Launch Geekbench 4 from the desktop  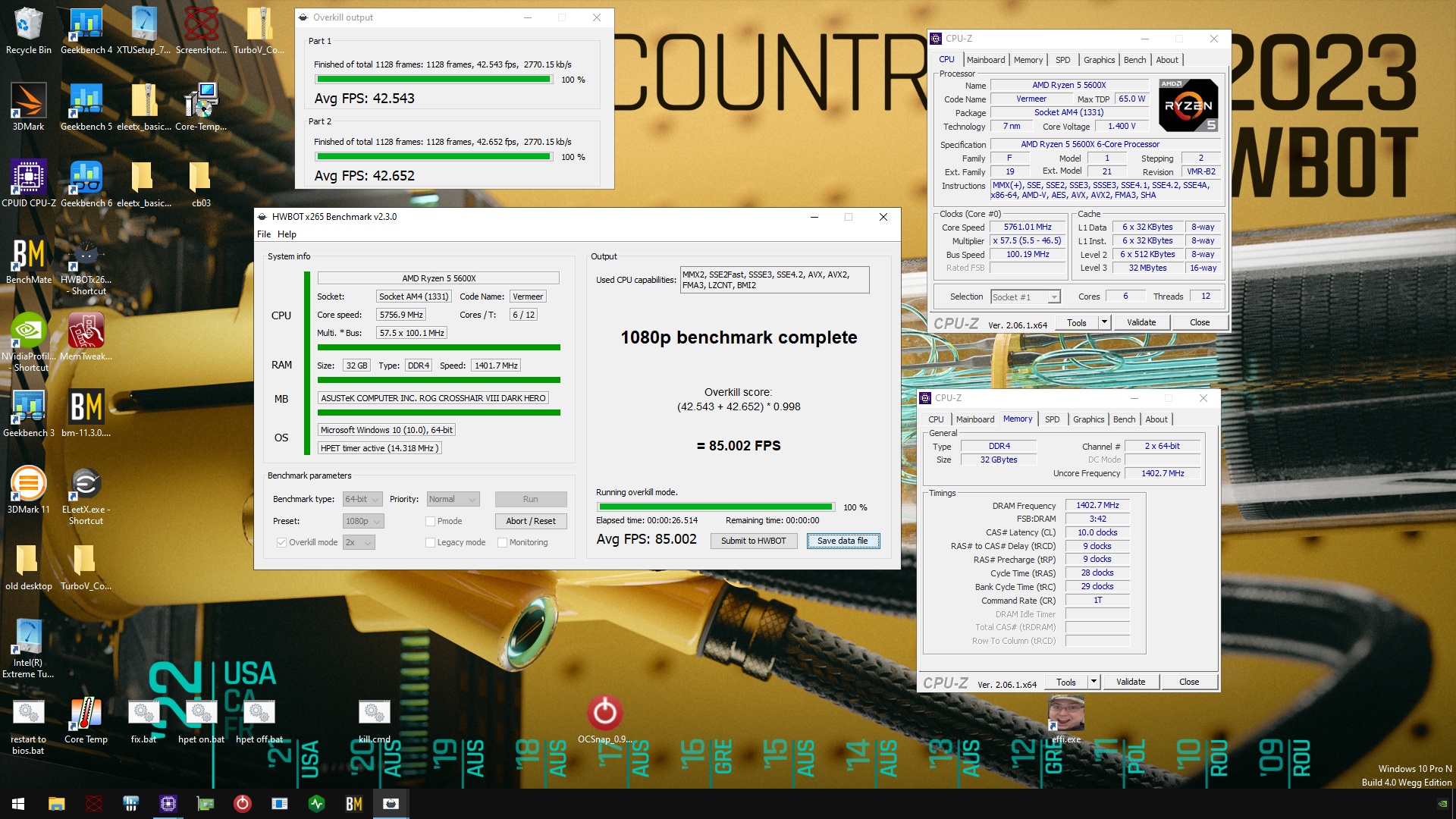[x=86, y=30]
